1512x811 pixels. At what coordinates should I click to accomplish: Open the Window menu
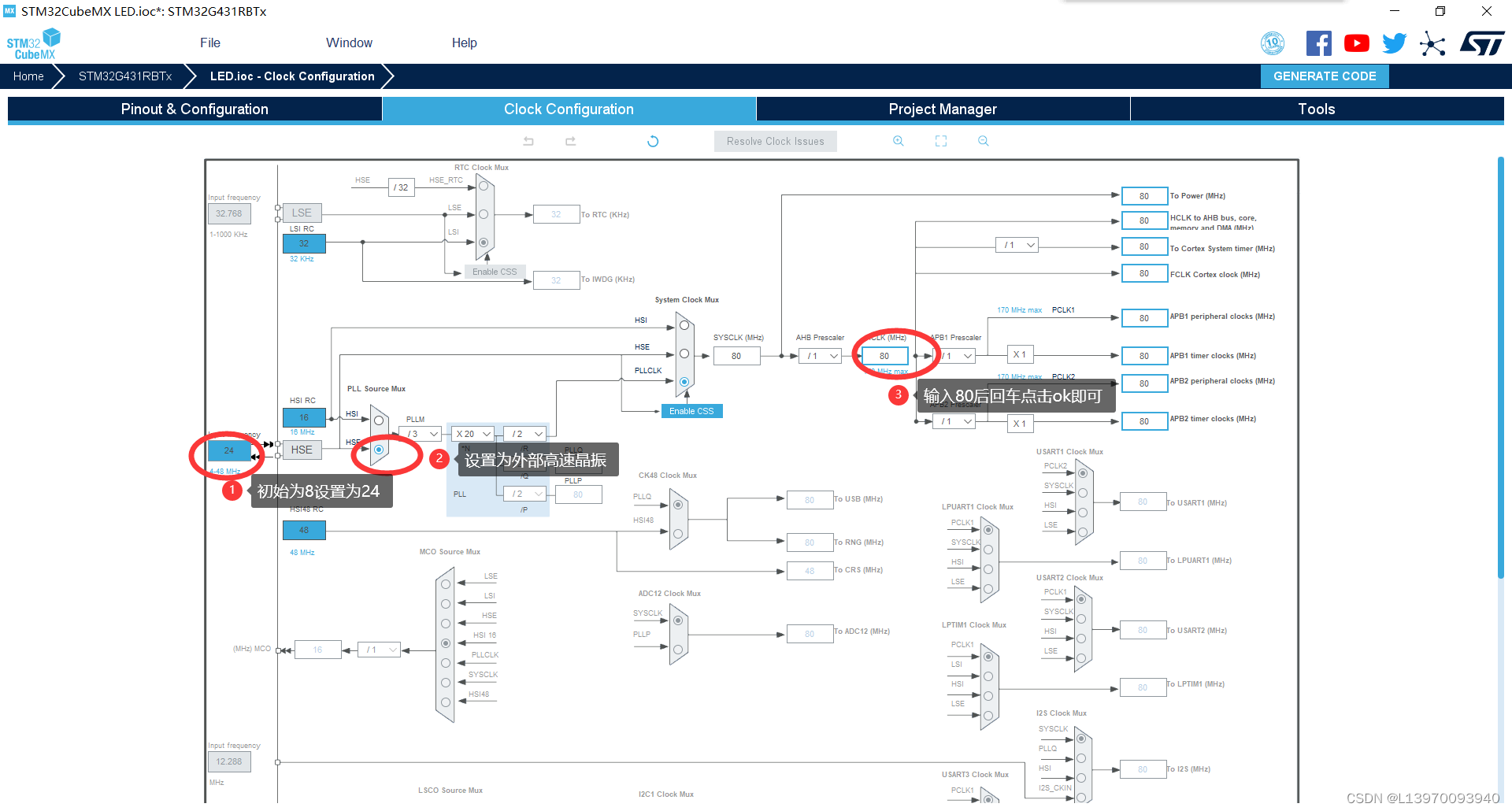coord(349,43)
